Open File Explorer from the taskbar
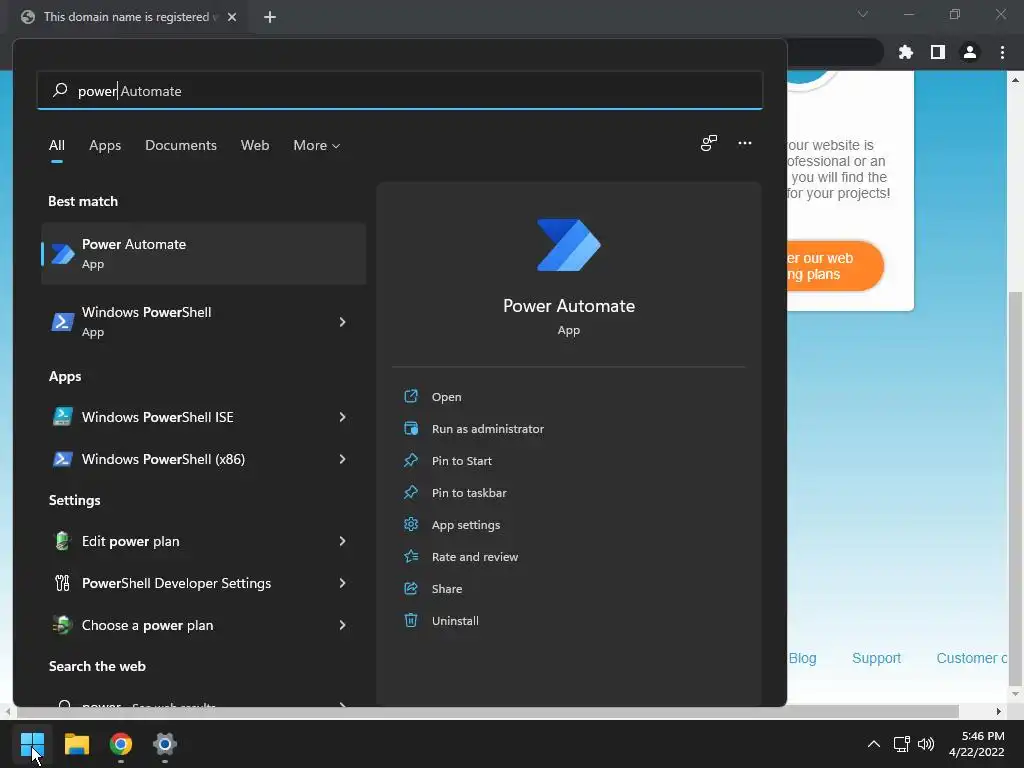This screenshot has width=1024, height=768. tap(76, 743)
